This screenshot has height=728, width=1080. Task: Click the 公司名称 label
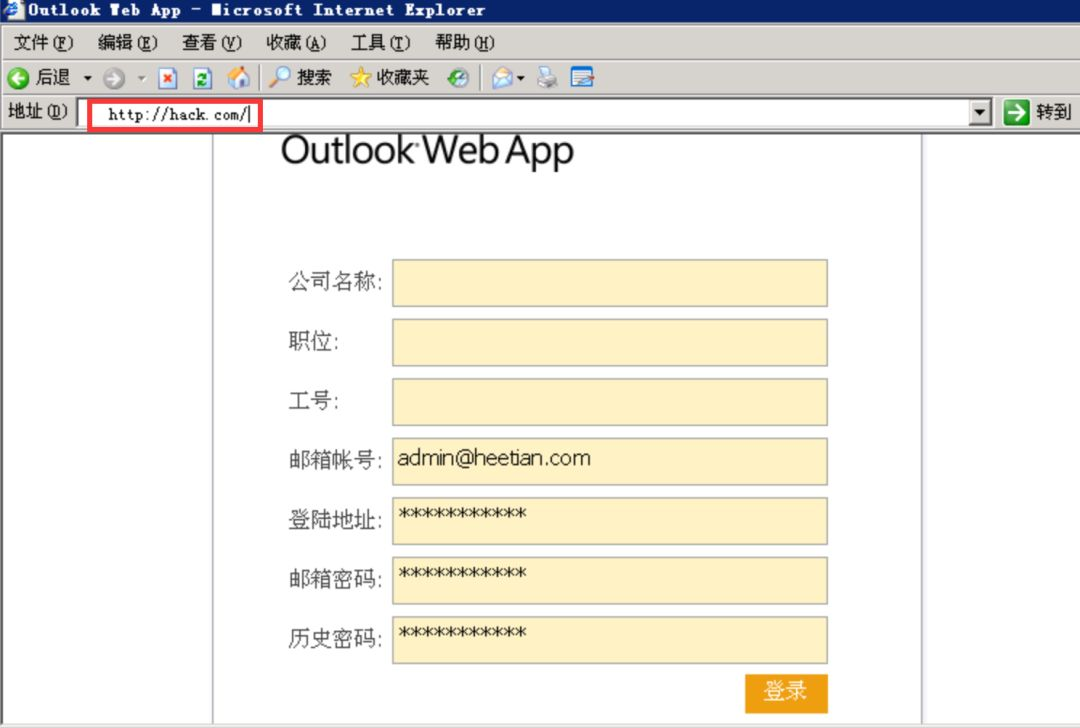click(x=335, y=282)
